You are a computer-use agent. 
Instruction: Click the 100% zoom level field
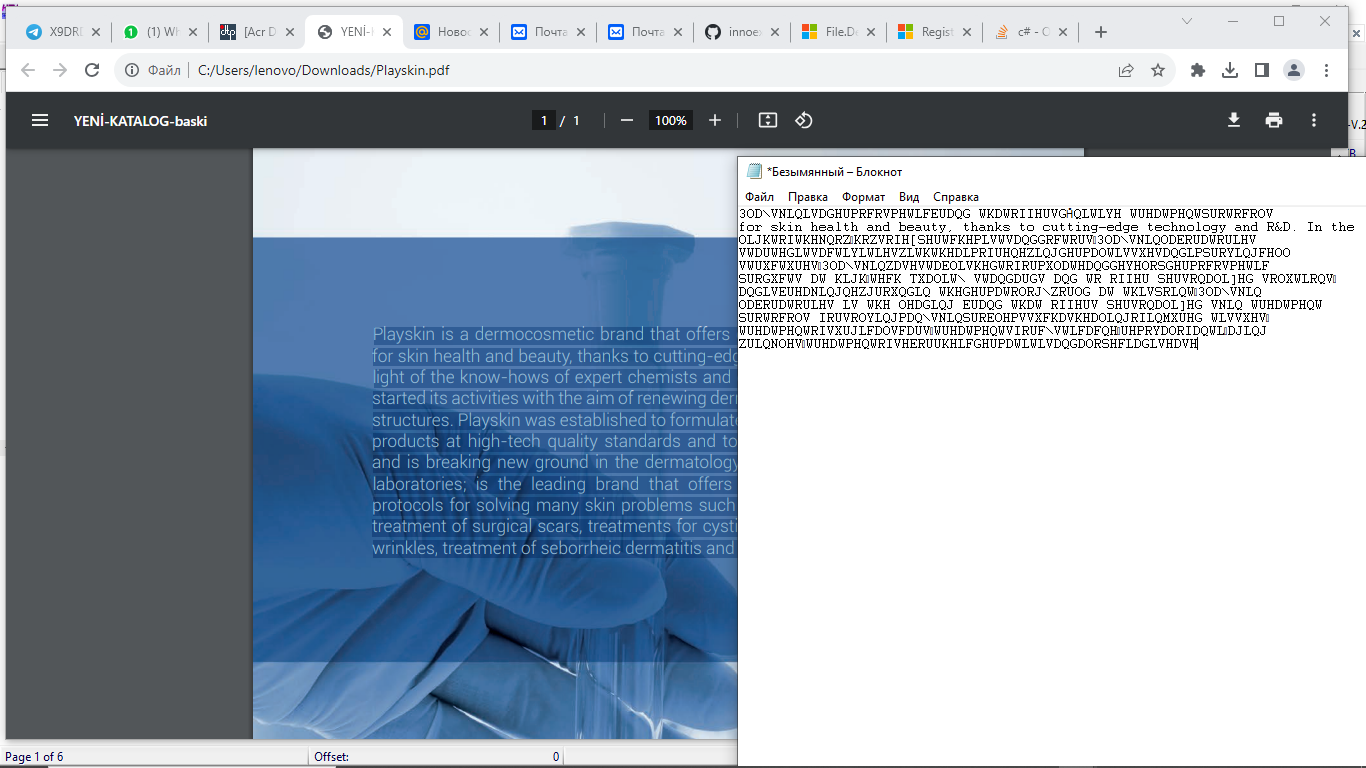click(x=671, y=120)
